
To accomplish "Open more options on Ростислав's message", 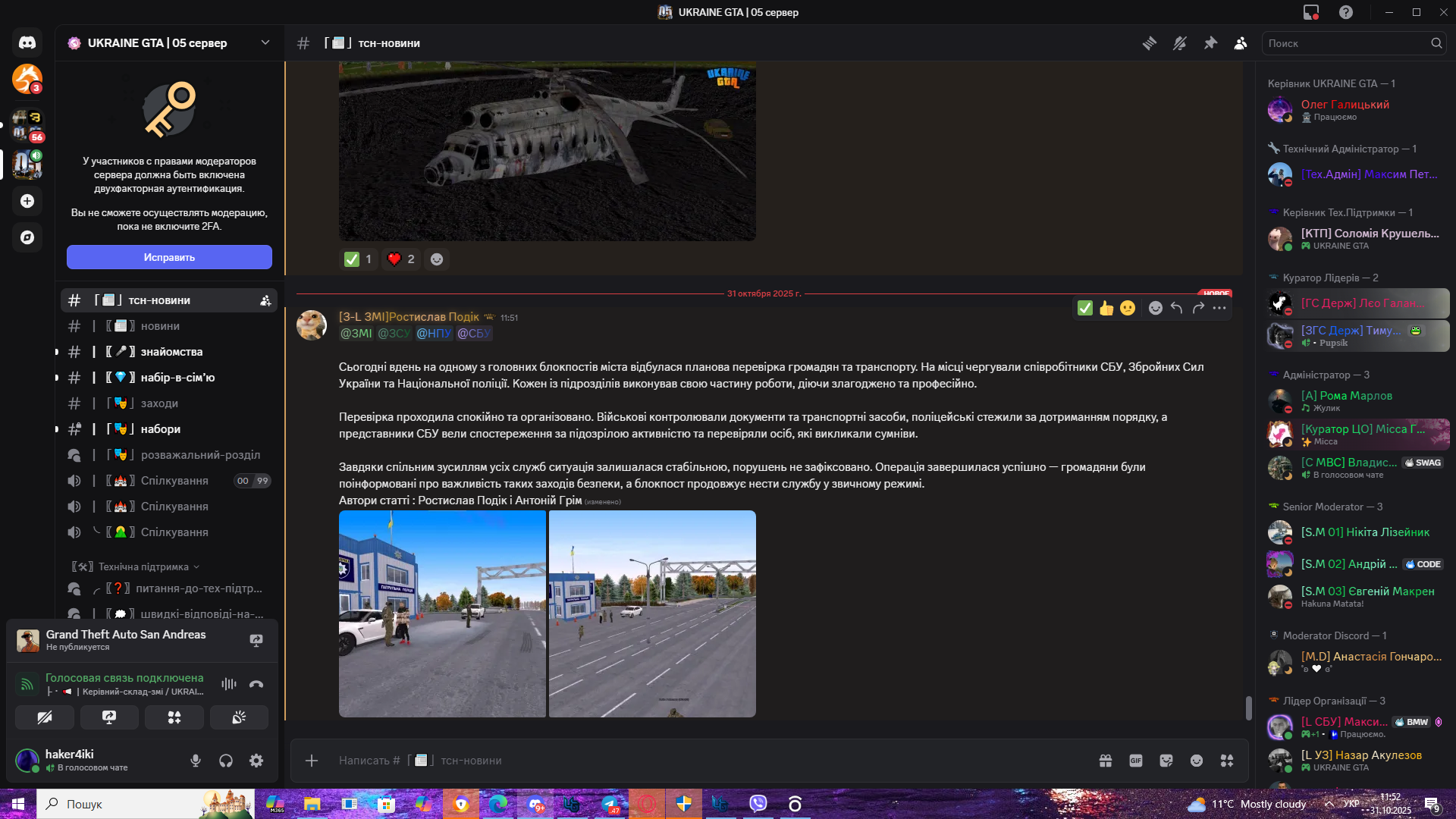I will click(1219, 308).
